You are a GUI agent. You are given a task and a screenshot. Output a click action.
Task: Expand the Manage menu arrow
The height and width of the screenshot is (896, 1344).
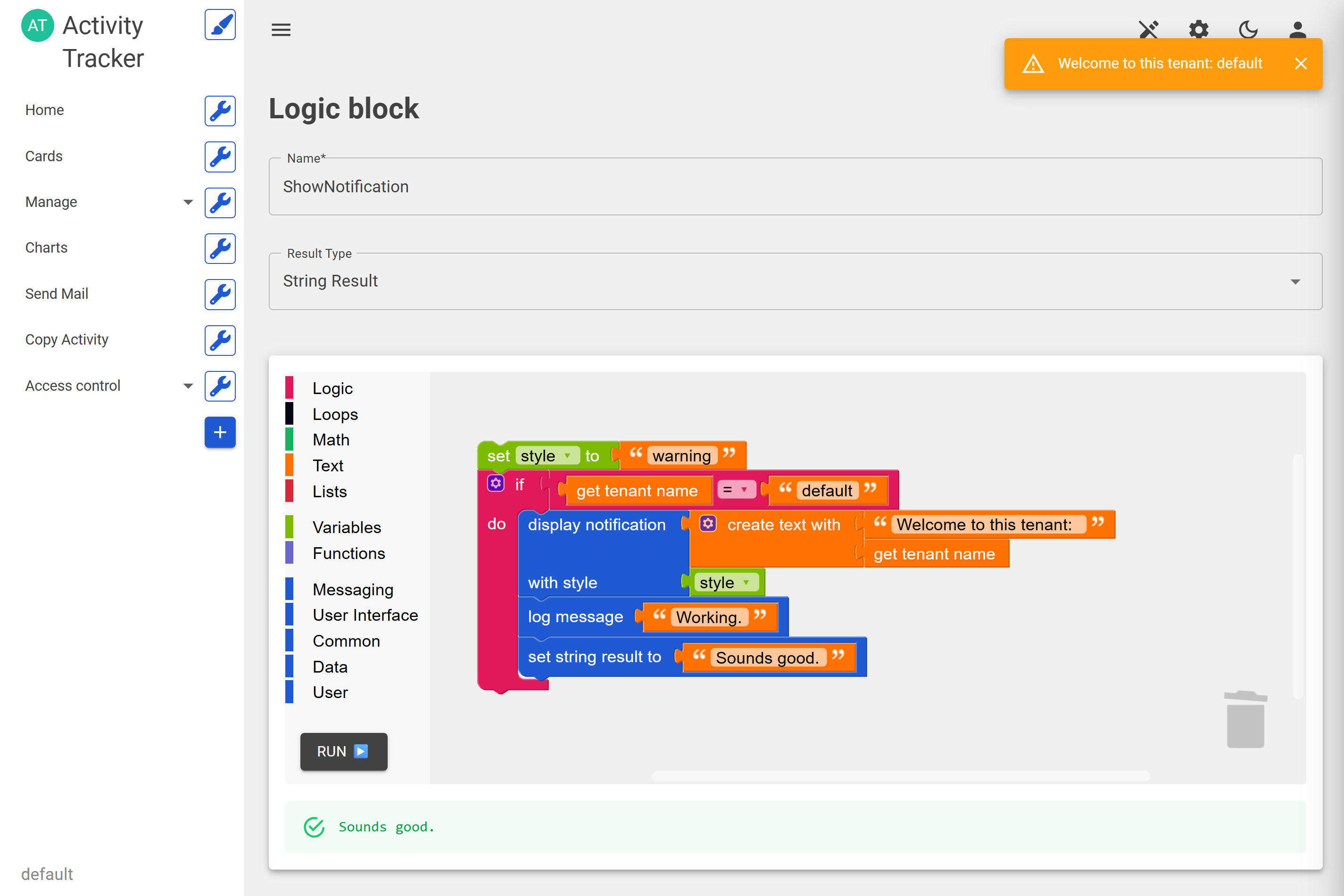(188, 202)
